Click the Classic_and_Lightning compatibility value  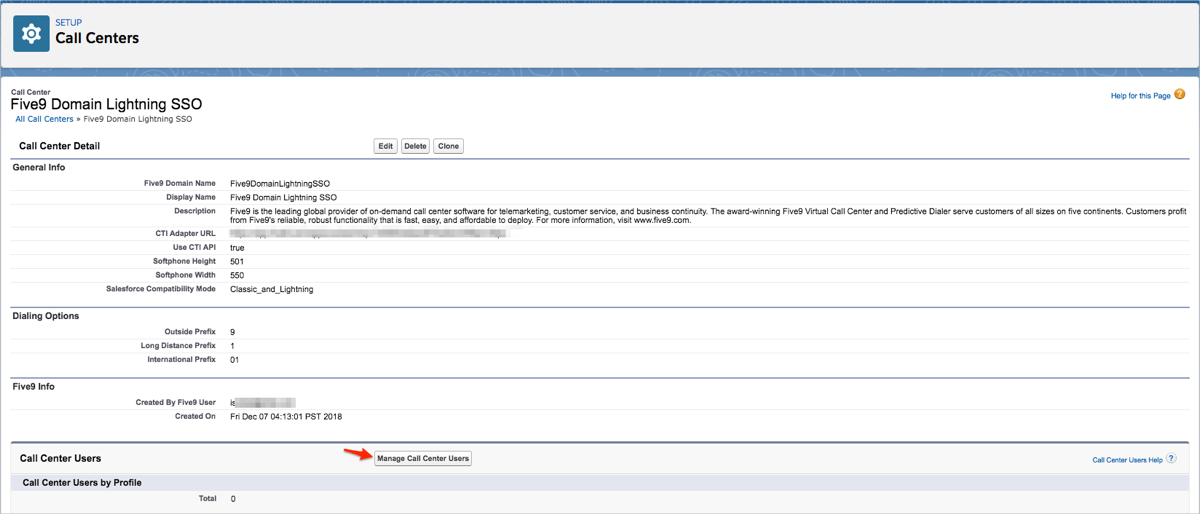[271, 289]
